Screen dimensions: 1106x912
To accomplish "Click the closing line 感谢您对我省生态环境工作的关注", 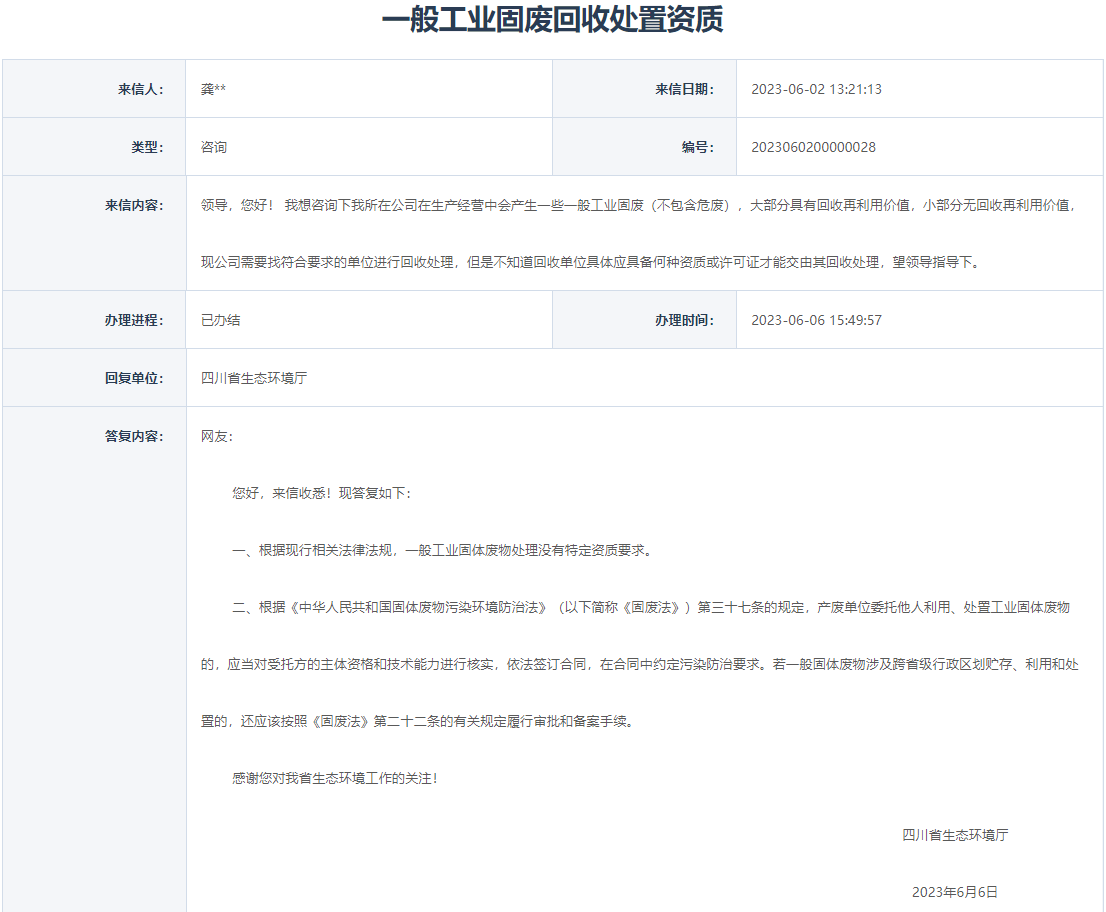I will [335, 777].
